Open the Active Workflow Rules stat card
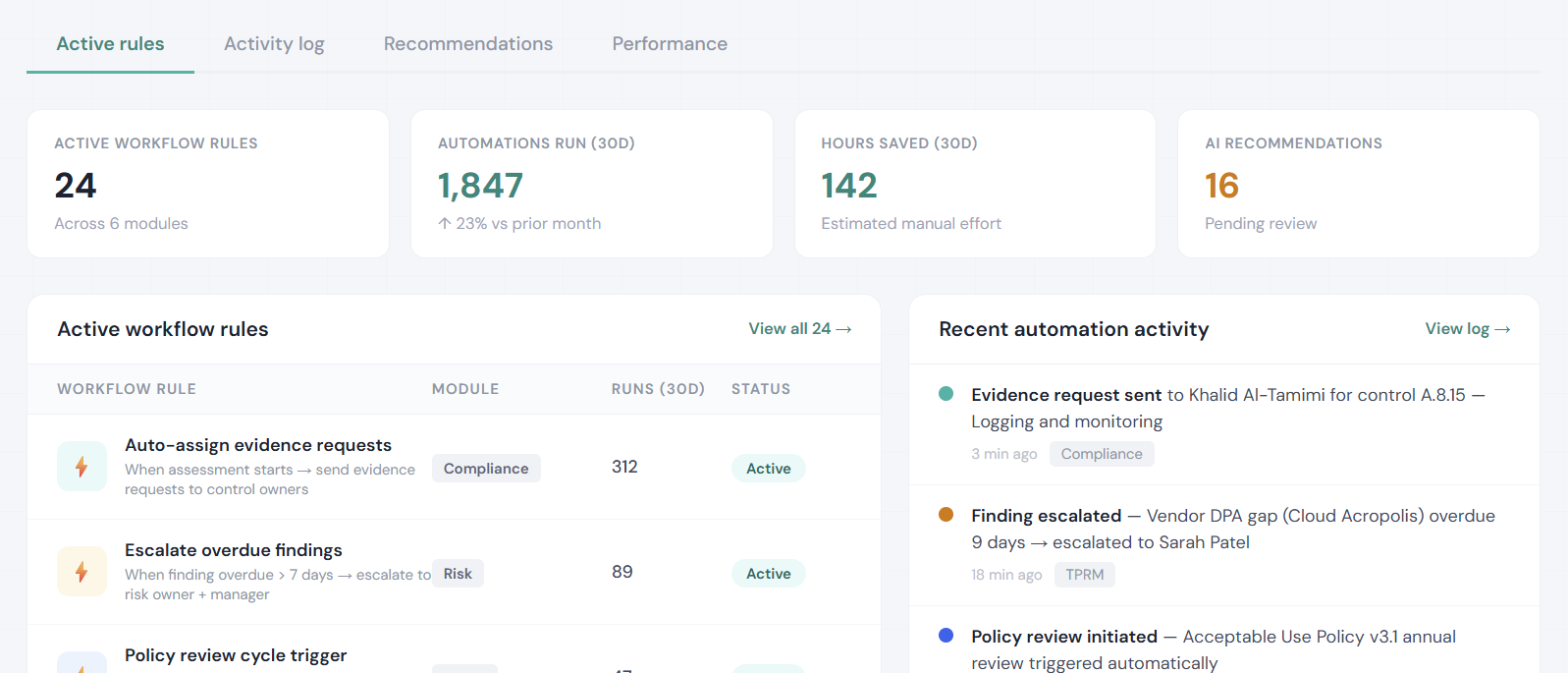1568x673 pixels. pos(208,184)
